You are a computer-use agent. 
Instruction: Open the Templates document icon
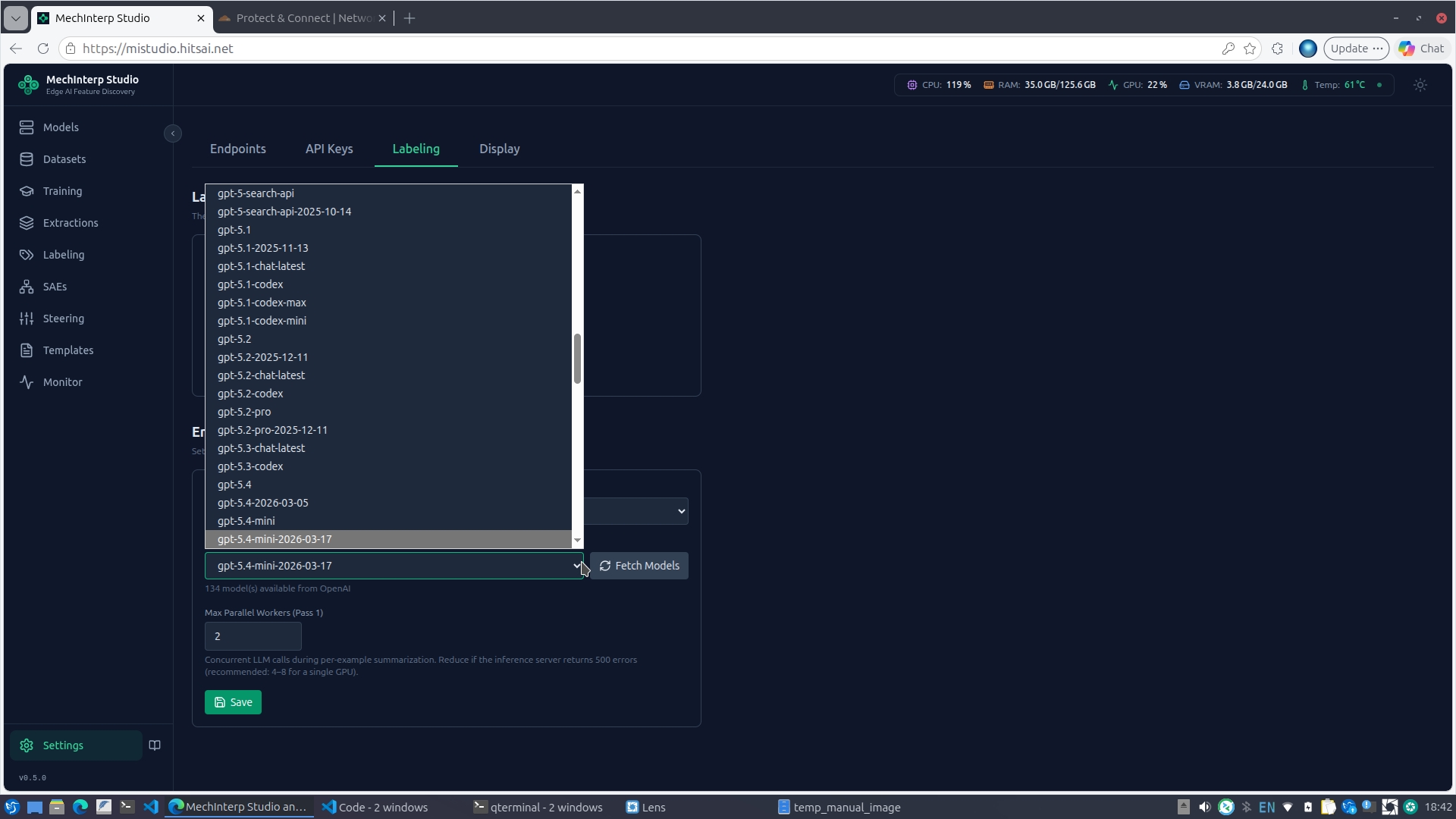pyautogui.click(x=27, y=350)
